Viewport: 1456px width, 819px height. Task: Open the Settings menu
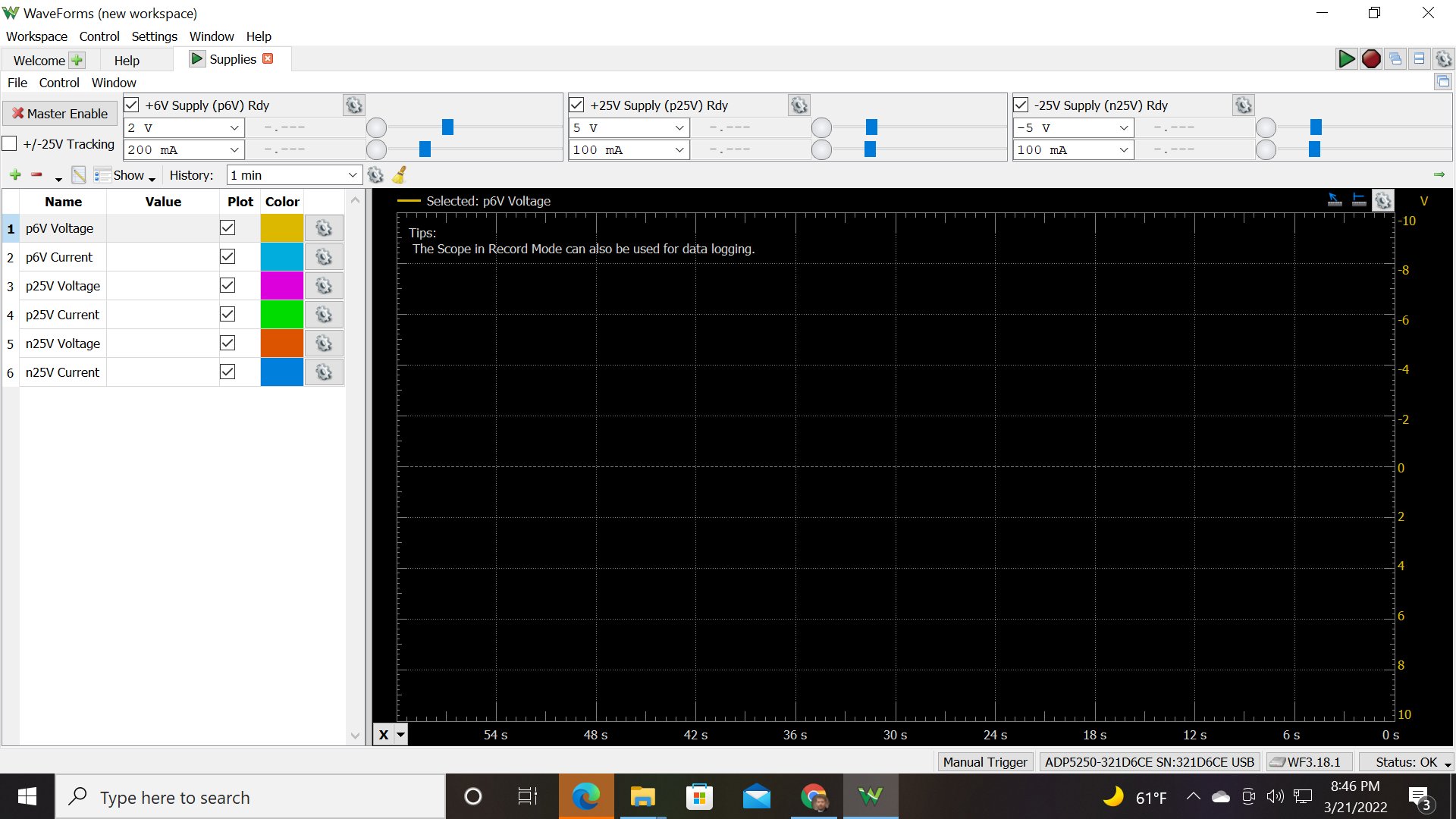(x=154, y=36)
